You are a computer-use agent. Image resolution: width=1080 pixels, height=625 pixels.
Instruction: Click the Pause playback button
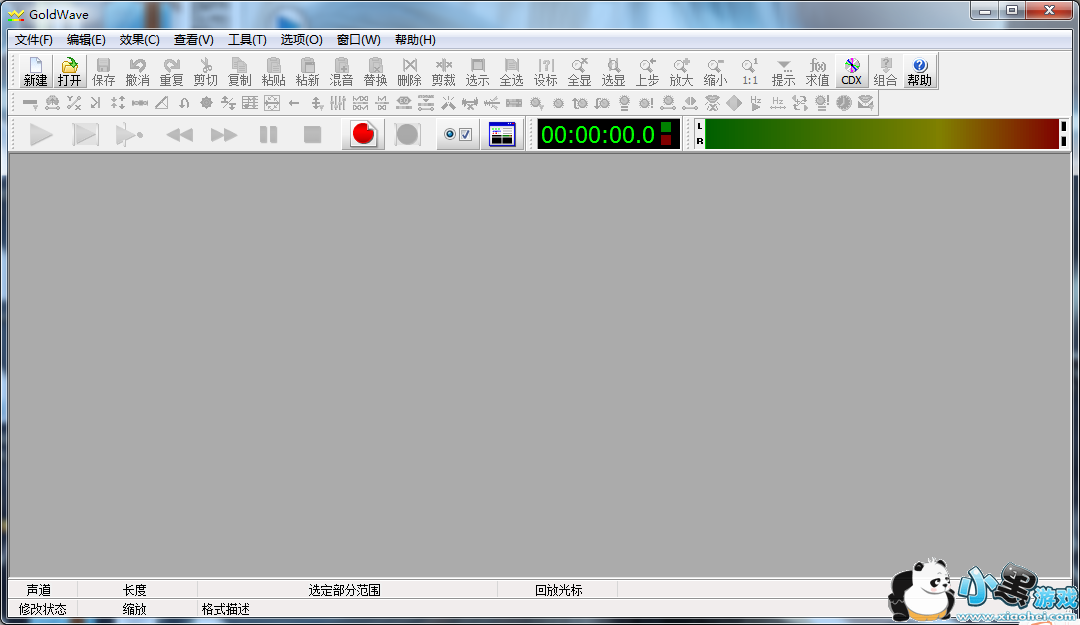pos(269,134)
